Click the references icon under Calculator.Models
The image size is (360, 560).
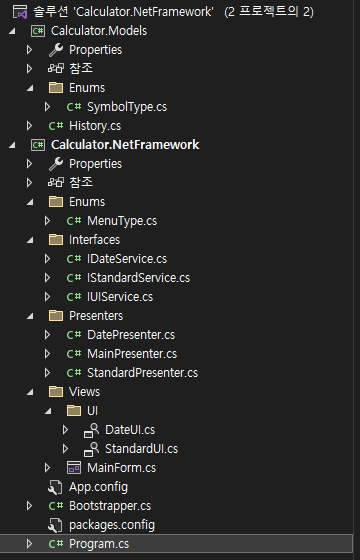click(56, 69)
